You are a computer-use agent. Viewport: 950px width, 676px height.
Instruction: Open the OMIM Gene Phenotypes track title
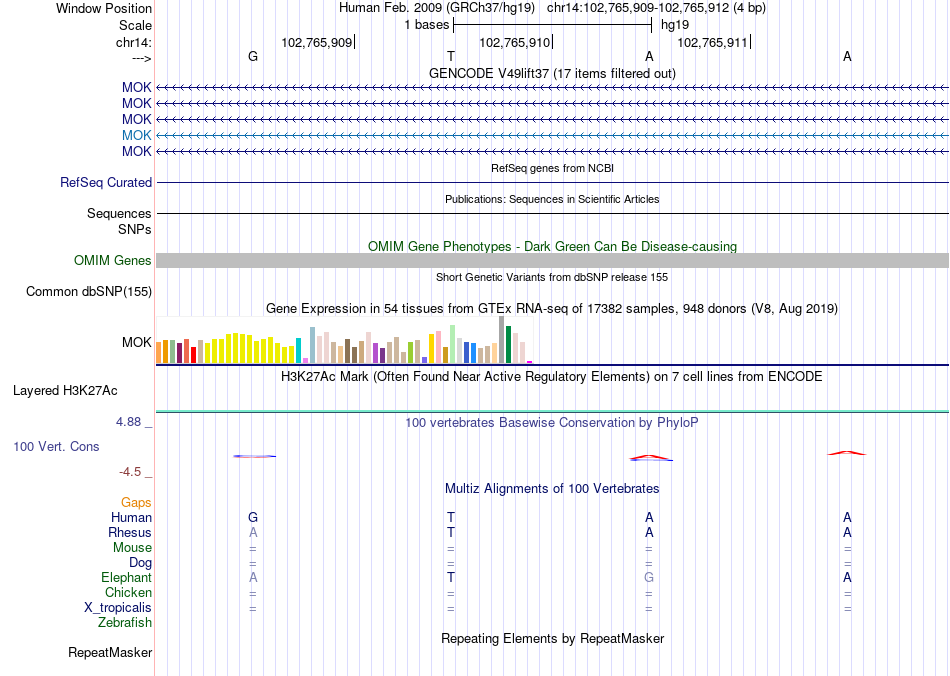point(552,247)
